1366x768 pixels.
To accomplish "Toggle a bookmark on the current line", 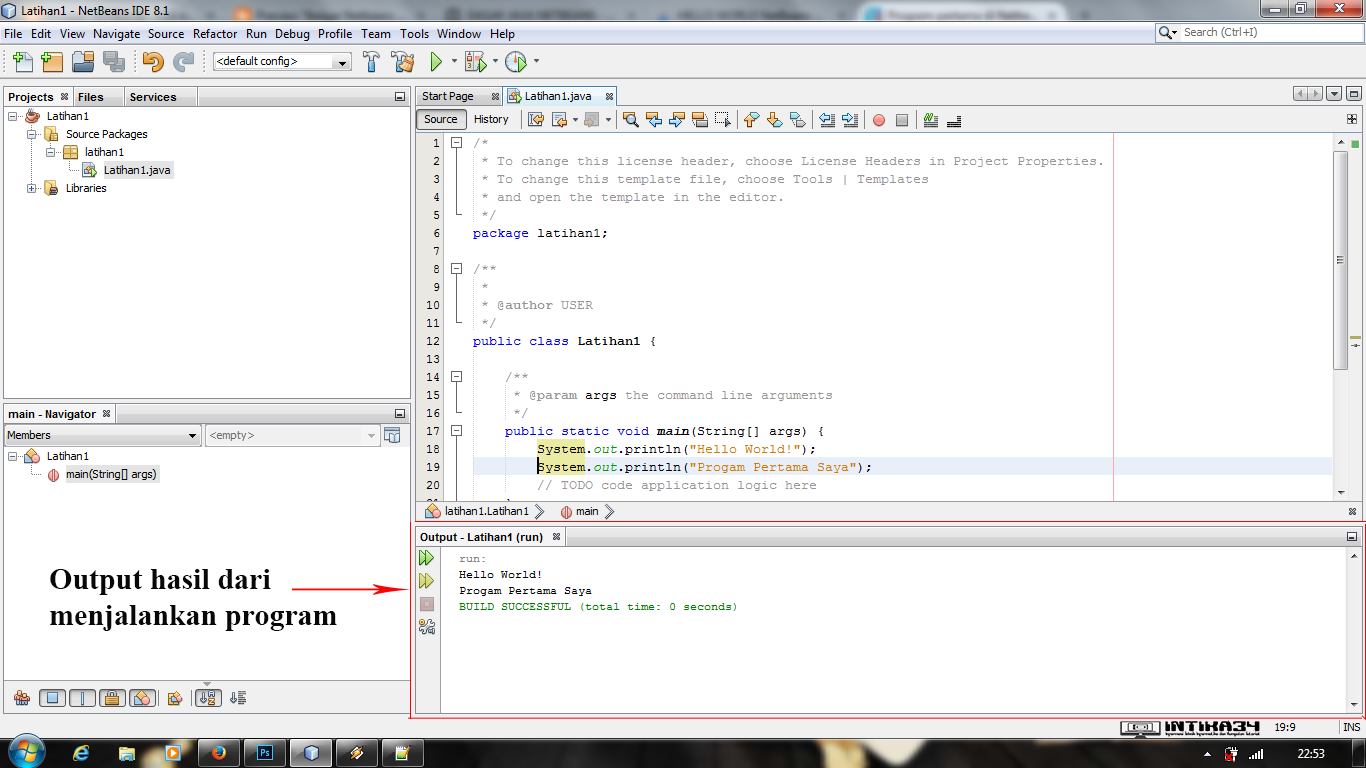I will click(797, 120).
